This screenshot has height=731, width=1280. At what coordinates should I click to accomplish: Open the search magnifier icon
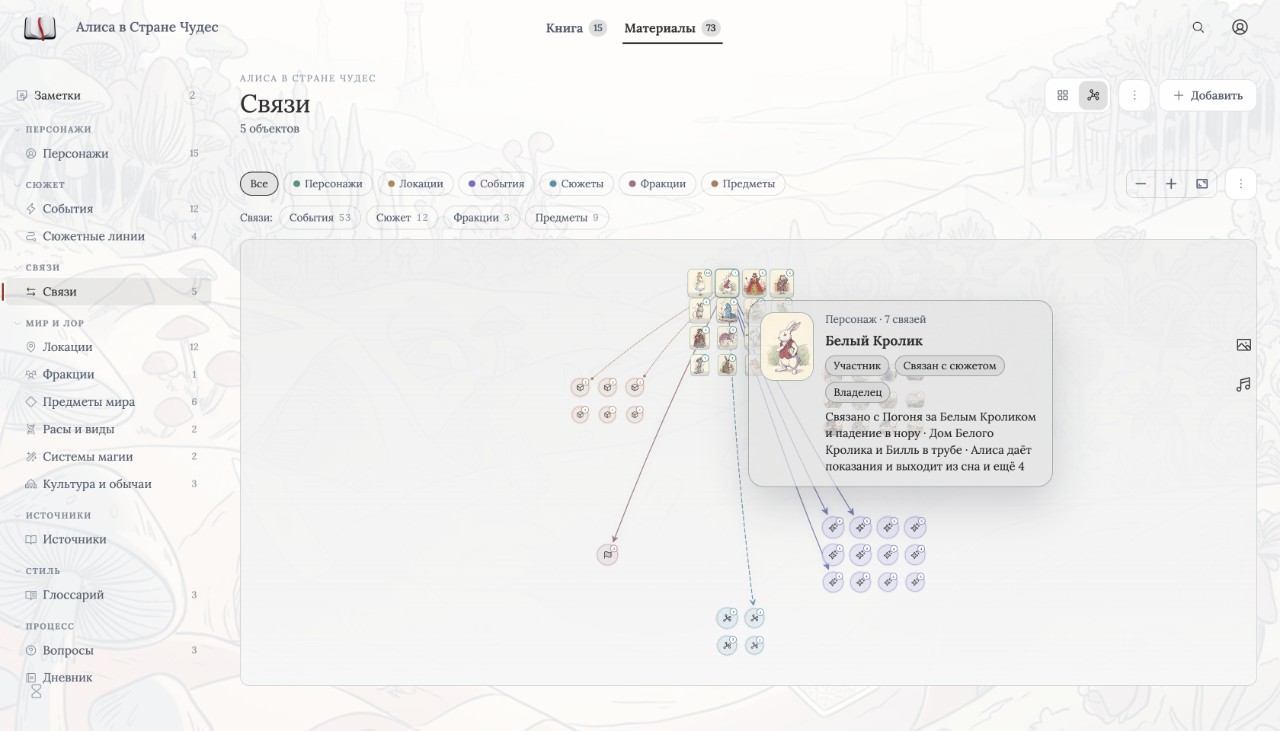tap(1198, 28)
